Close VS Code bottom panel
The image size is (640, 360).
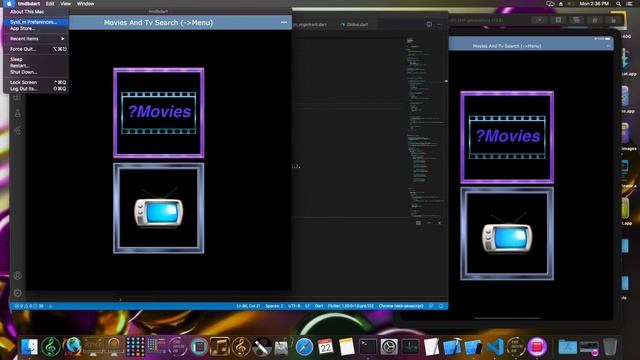[440, 223]
